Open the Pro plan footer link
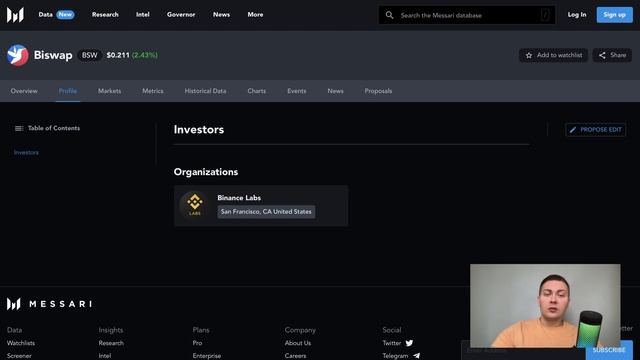This screenshot has height=360, width=640. [x=197, y=343]
